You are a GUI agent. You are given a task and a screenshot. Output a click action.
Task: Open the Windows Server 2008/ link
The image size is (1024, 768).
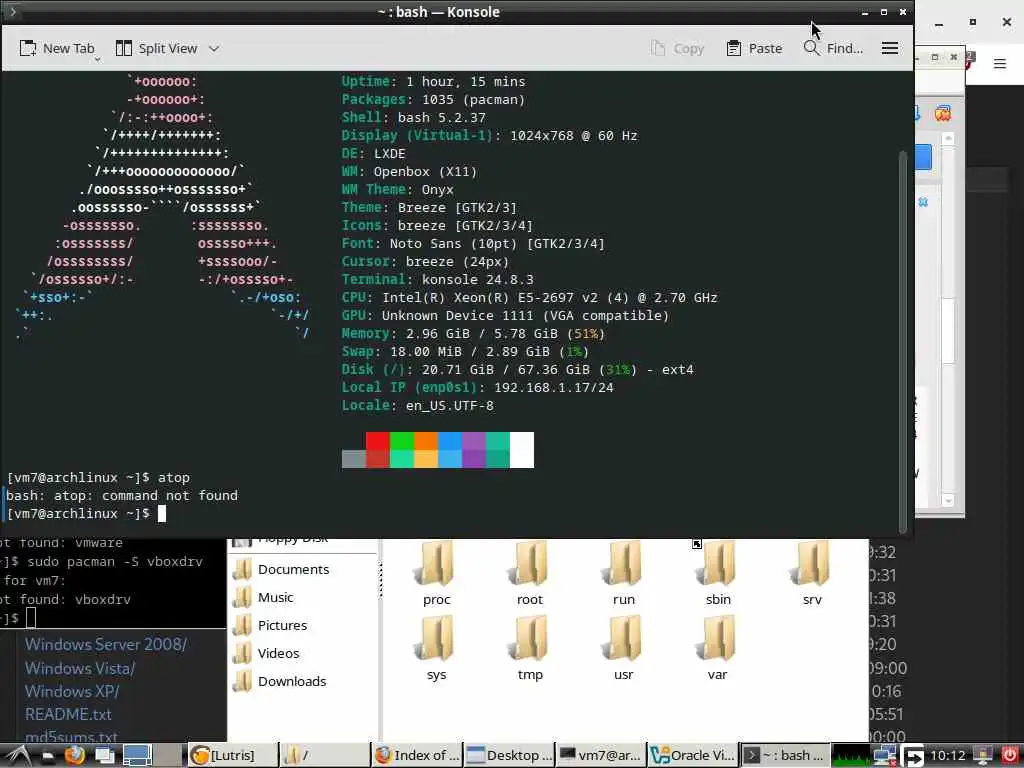[106, 645]
